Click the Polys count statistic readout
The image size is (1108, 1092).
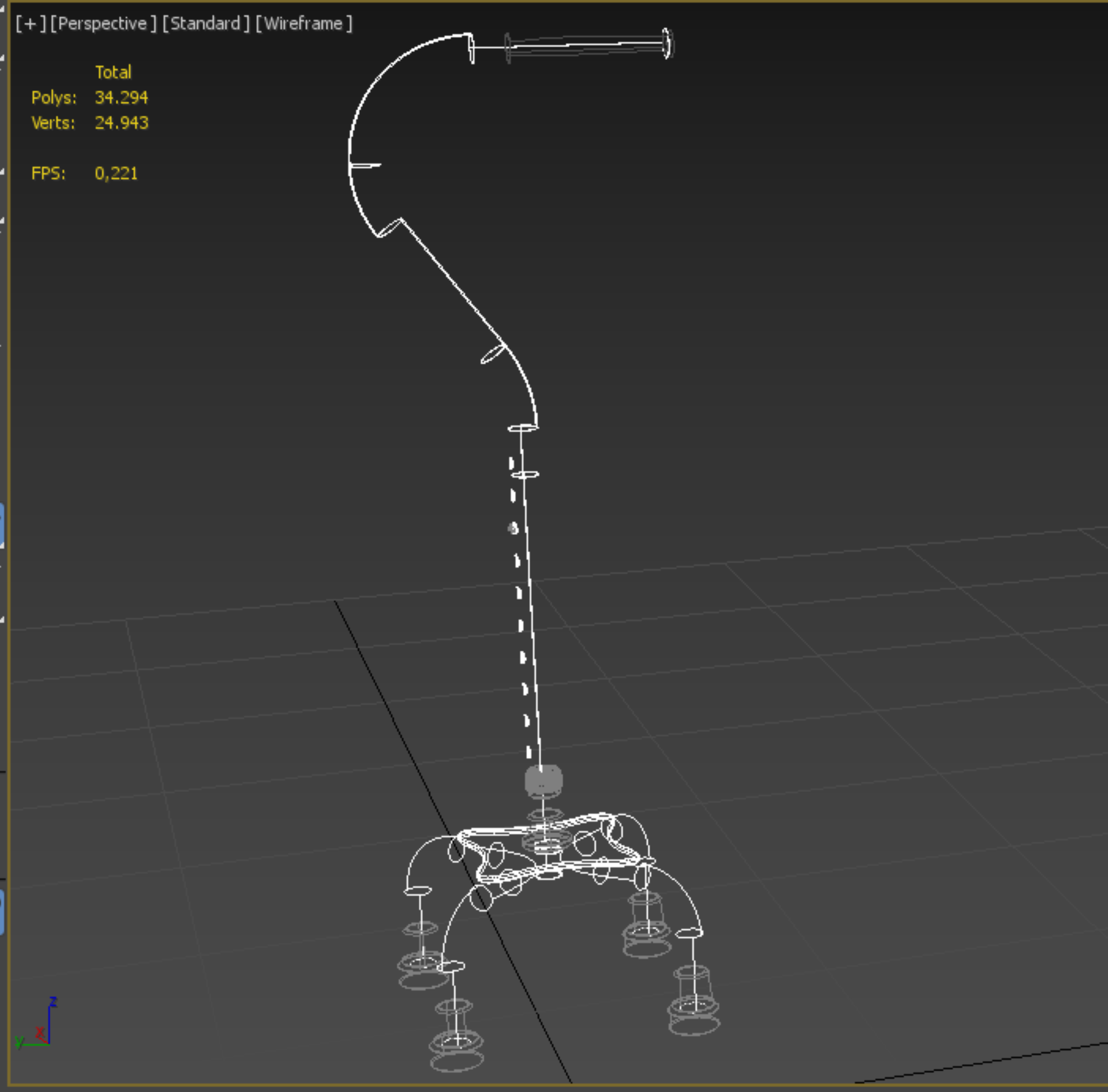click(121, 97)
